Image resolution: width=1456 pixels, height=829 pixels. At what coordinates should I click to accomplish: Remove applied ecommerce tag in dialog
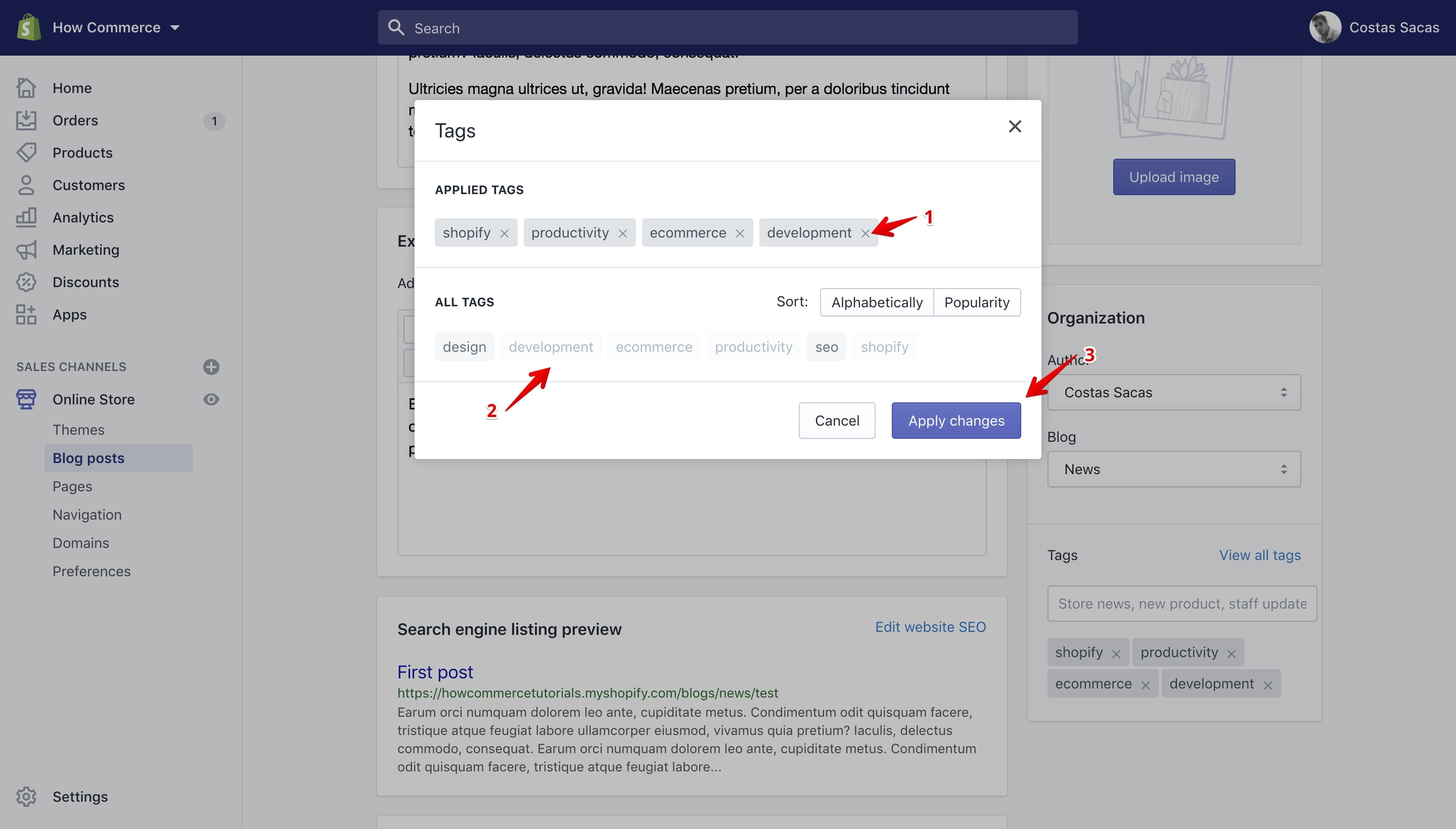coord(740,234)
